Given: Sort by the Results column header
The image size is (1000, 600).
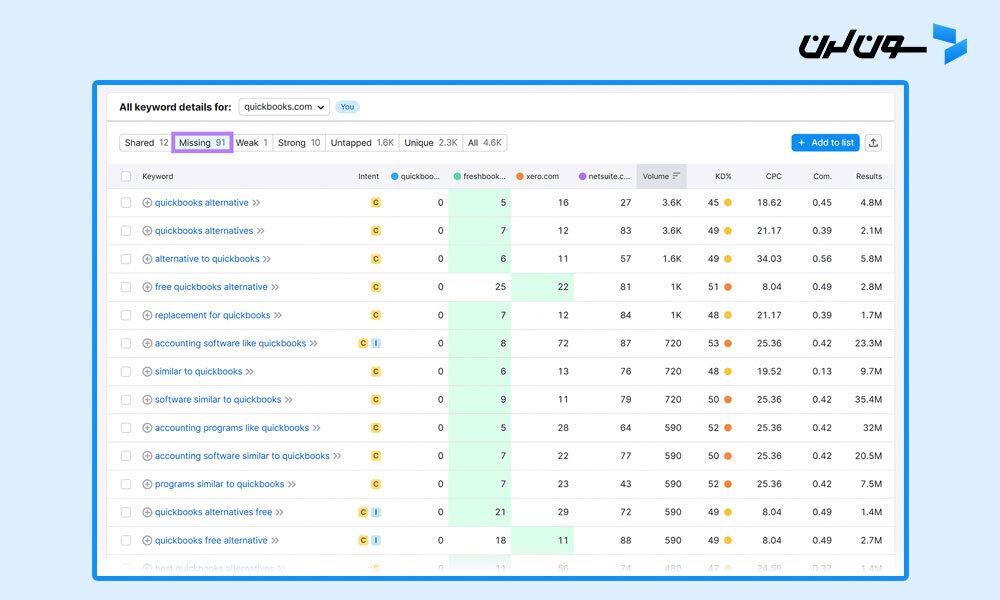Looking at the screenshot, I should (x=869, y=176).
